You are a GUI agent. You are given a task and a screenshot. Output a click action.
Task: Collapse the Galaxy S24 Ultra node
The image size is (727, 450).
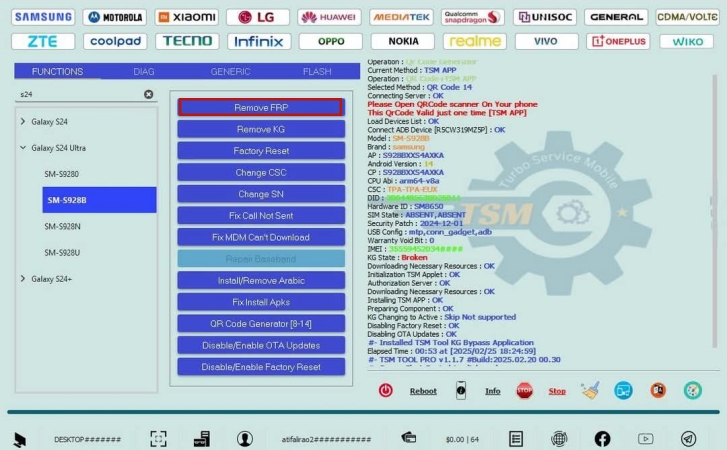[23, 148]
